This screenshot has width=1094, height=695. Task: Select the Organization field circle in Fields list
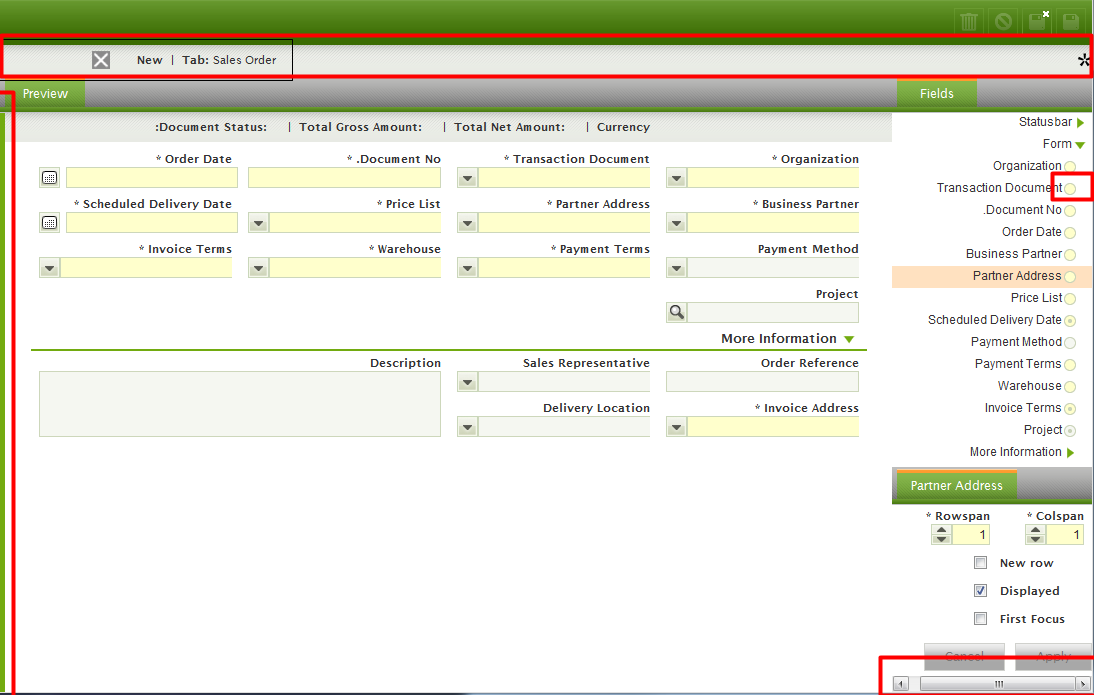tap(1070, 167)
